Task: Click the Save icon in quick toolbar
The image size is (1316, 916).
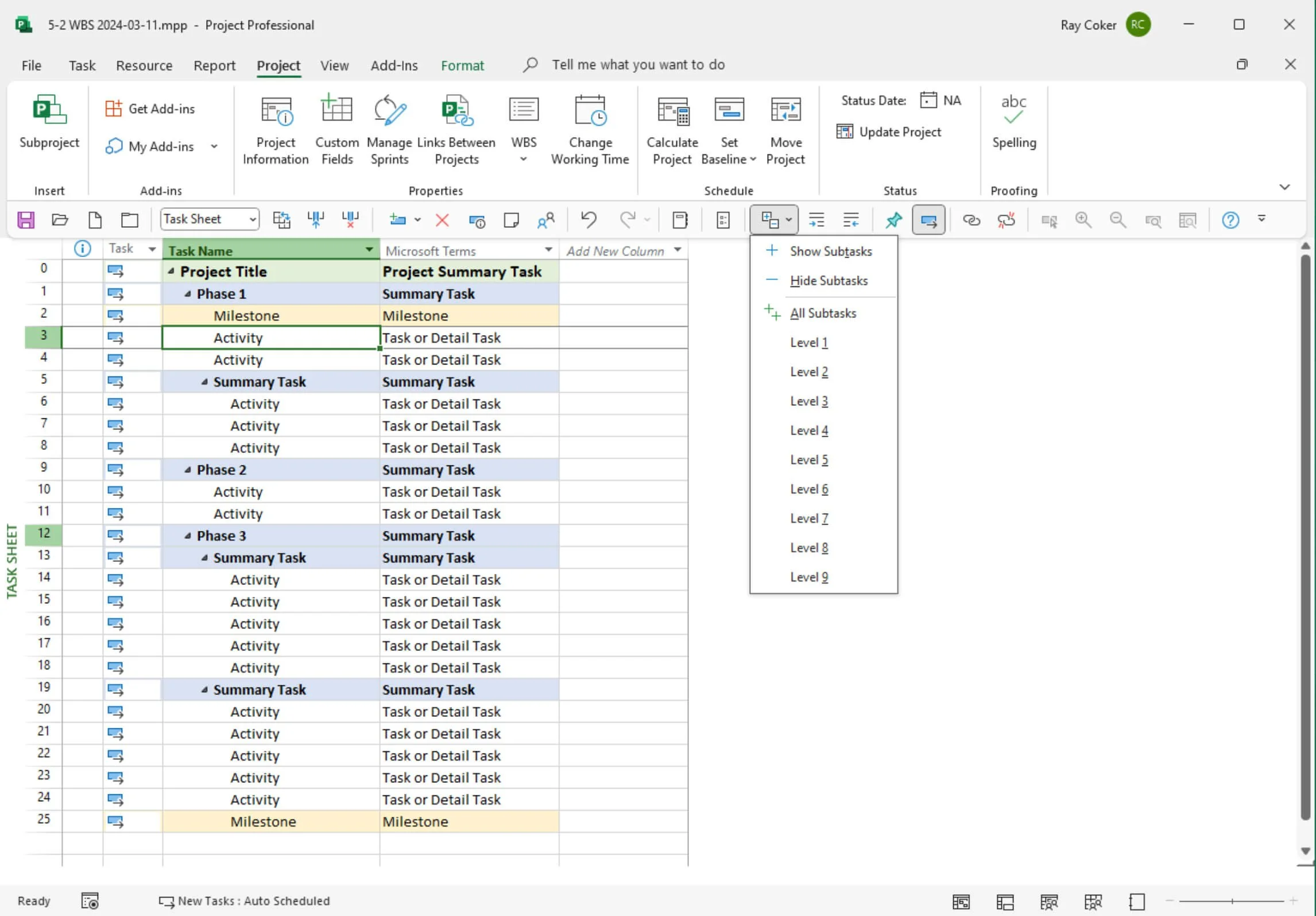Action: point(26,220)
